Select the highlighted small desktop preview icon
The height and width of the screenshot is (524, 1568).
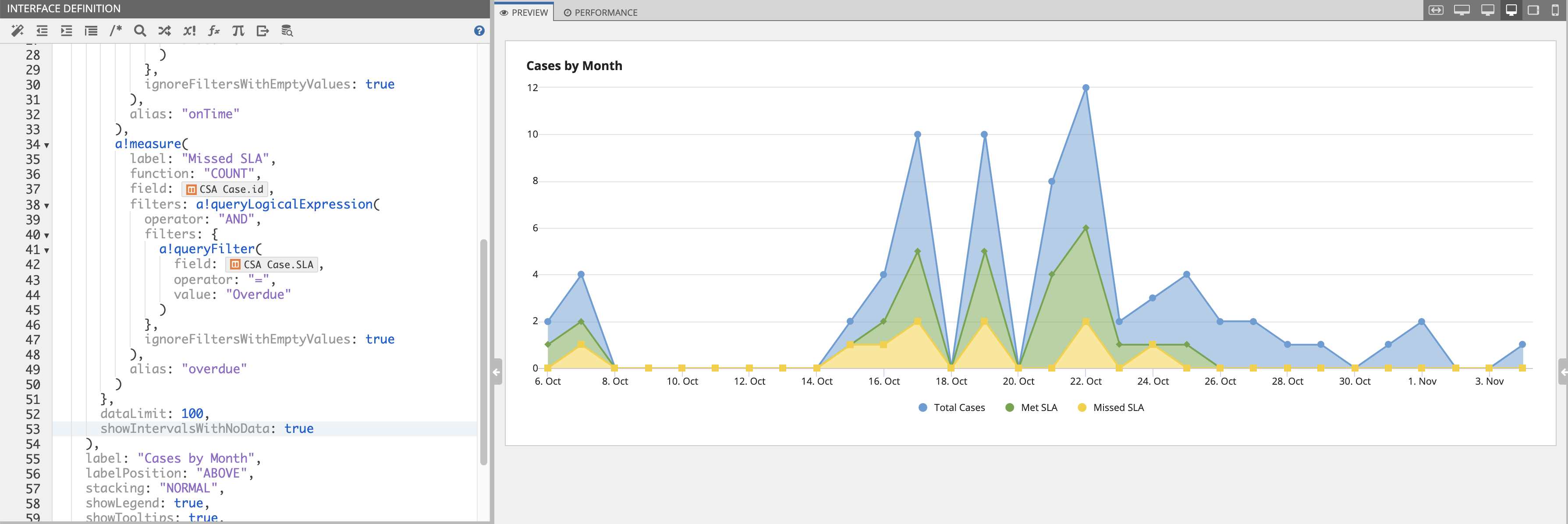(1511, 11)
